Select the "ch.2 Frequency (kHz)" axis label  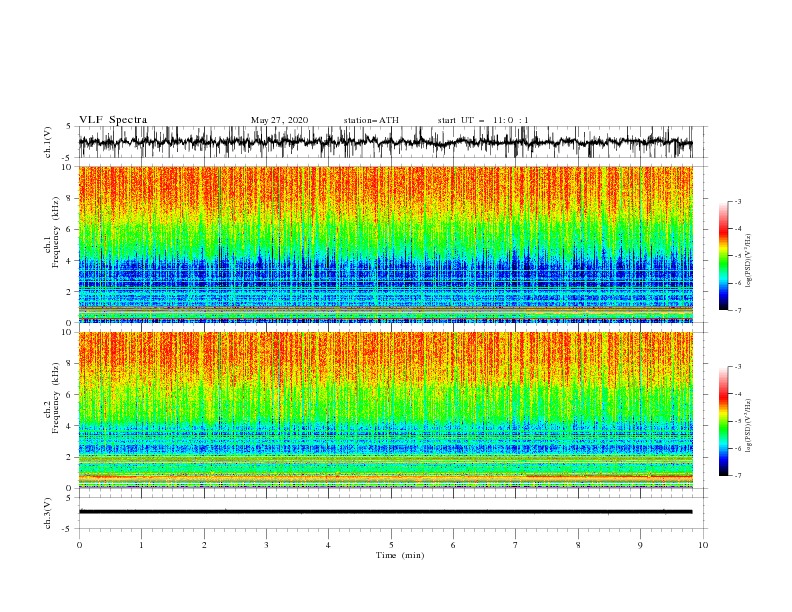click(52, 398)
